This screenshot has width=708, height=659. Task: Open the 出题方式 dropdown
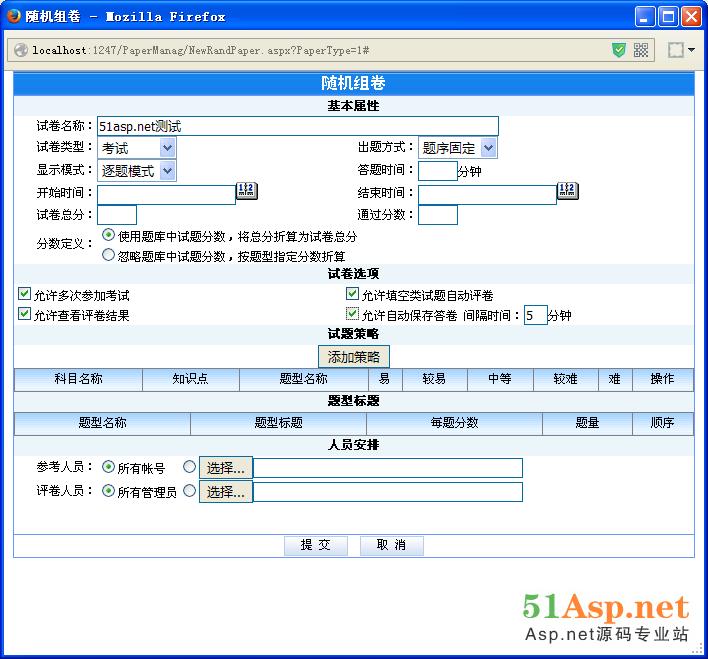(x=458, y=148)
